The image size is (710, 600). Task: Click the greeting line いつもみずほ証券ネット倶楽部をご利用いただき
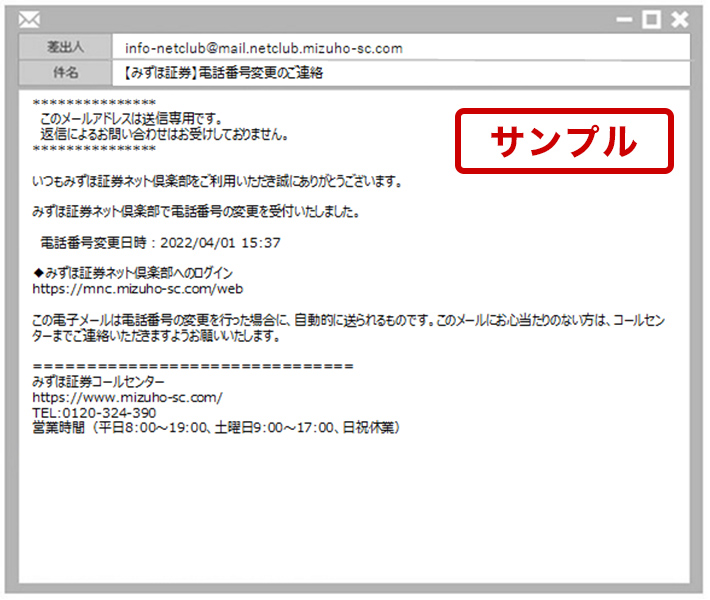[x=217, y=182]
